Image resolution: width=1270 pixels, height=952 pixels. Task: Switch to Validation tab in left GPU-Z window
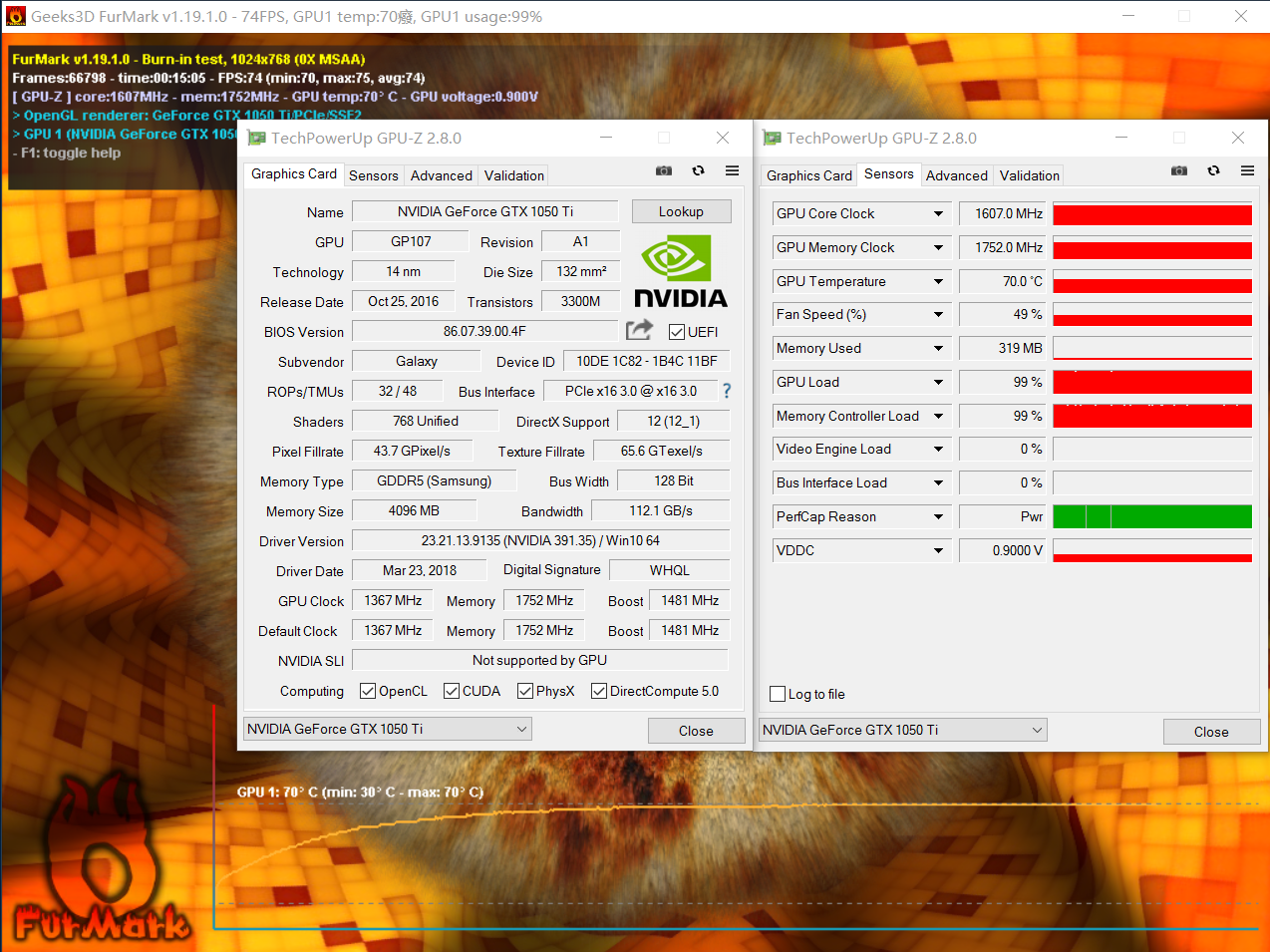click(514, 175)
